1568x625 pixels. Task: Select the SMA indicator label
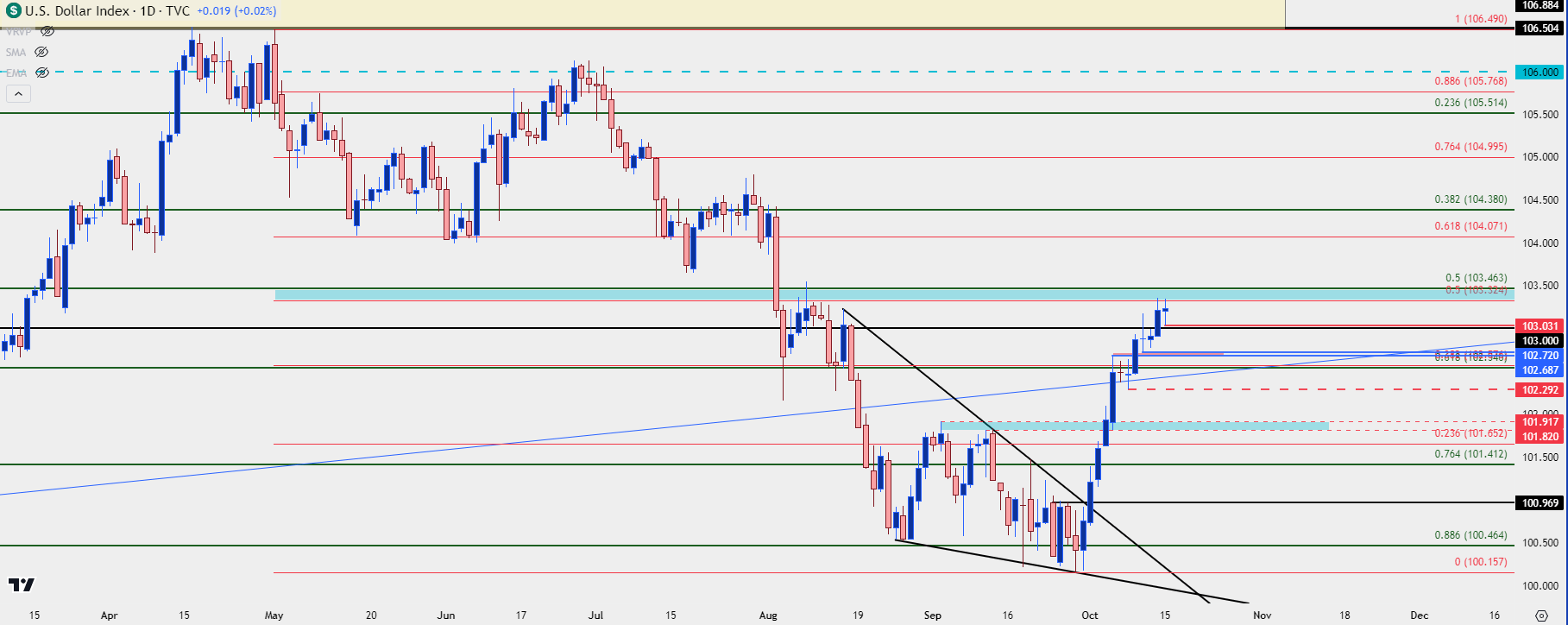tap(16, 52)
